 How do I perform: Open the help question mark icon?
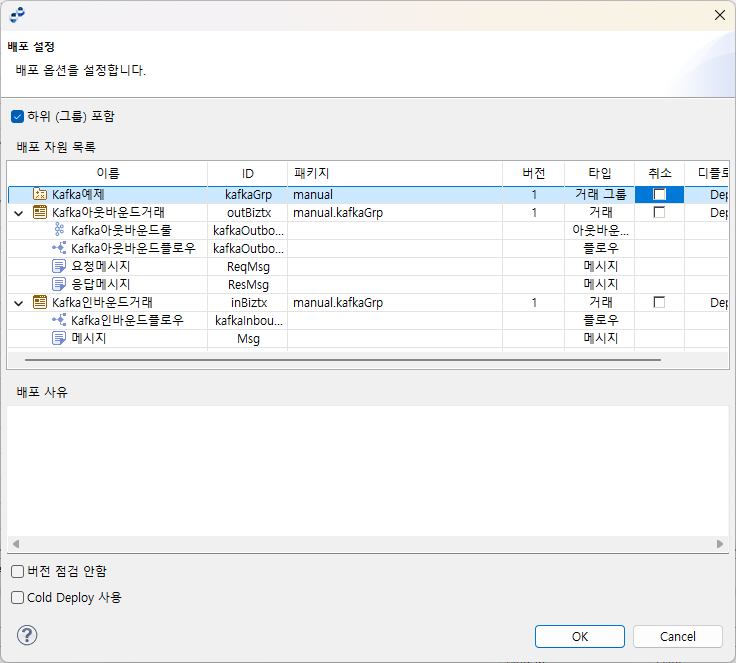click(x=27, y=635)
